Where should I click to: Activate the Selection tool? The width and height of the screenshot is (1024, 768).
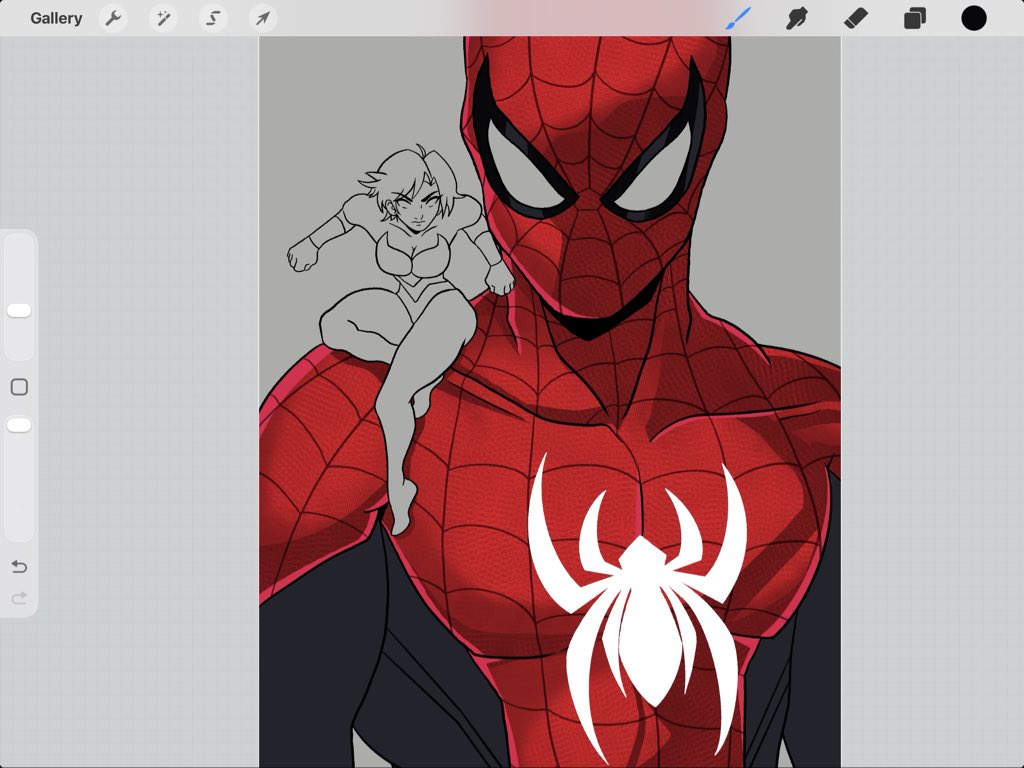click(213, 18)
